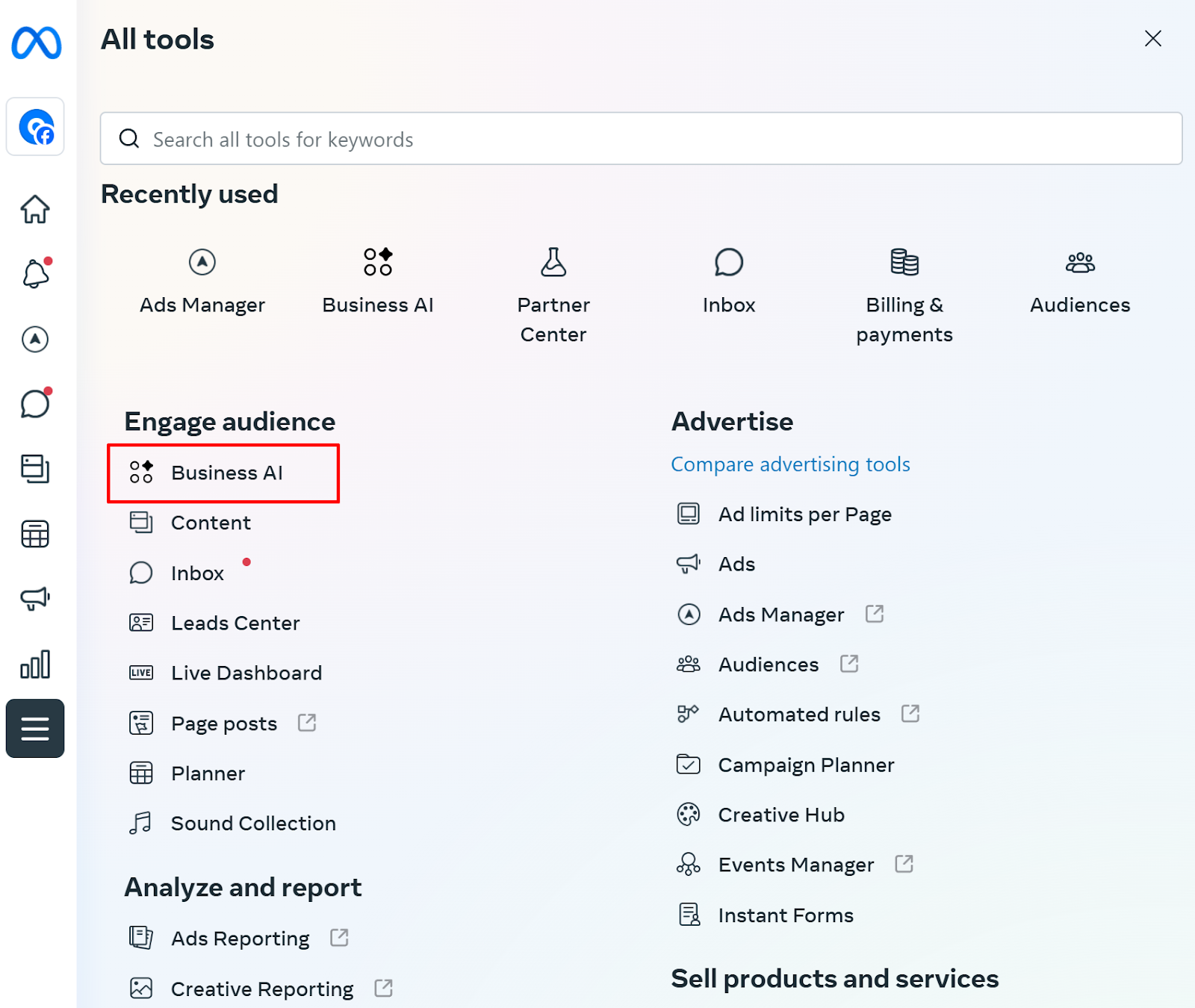1195x1008 pixels.
Task: Open Inbox from Recently used
Action: pyautogui.click(x=729, y=282)
